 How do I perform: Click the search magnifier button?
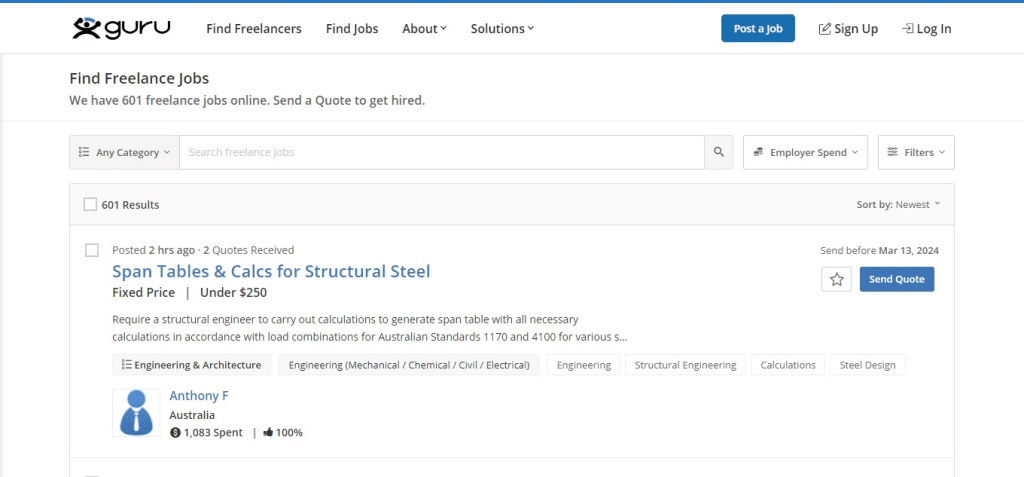[719, 152]
